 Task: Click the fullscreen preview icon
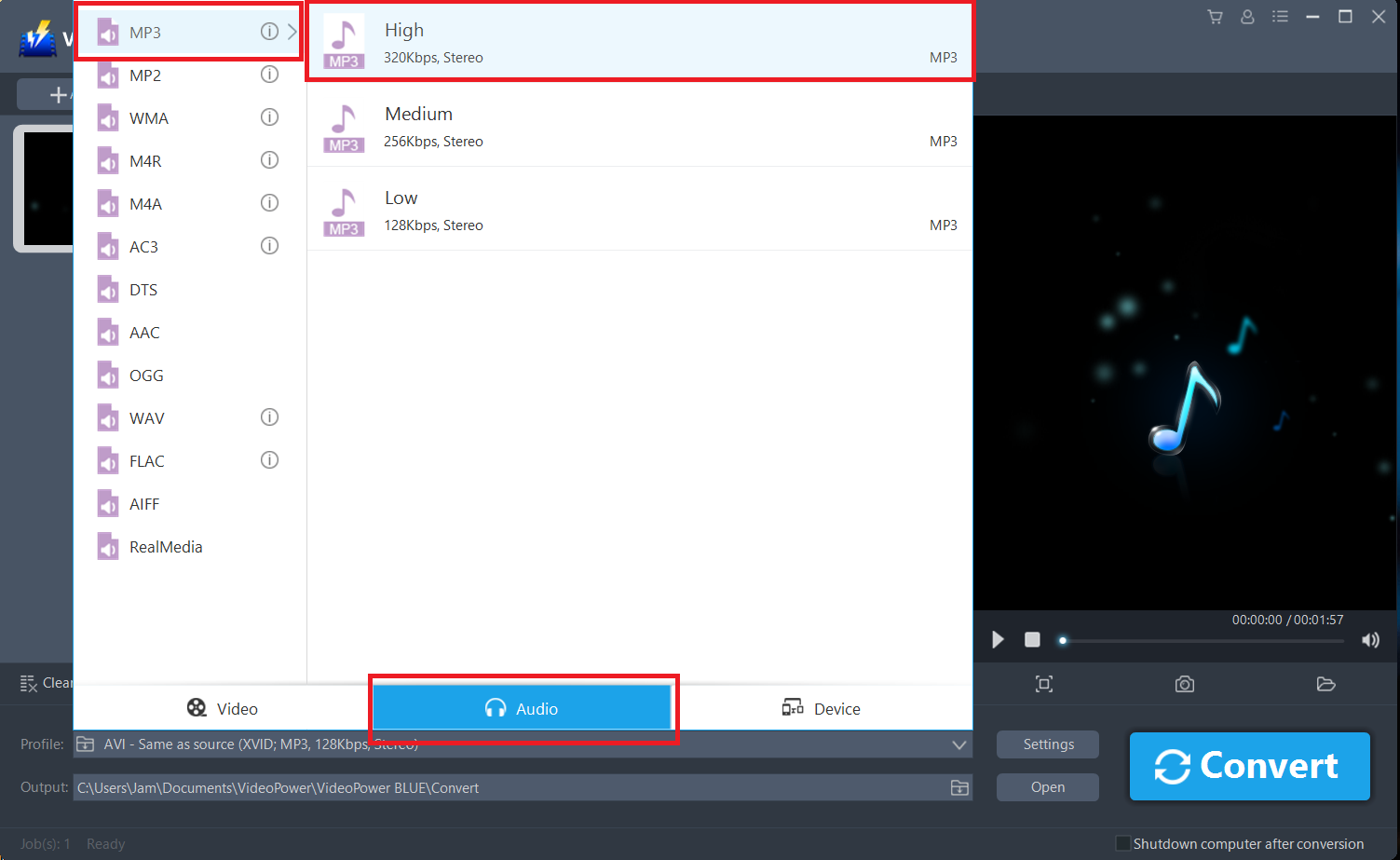pos(1043,684)
